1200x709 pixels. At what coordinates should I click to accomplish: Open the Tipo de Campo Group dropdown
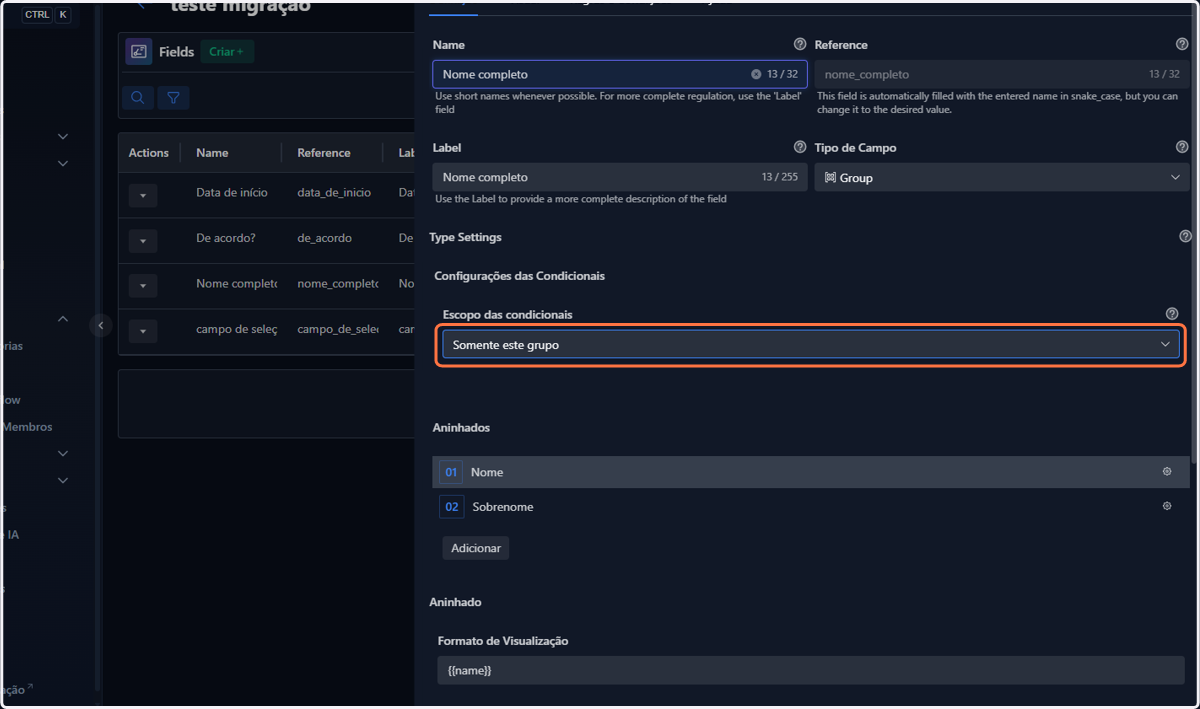(x=1002, y=177)
